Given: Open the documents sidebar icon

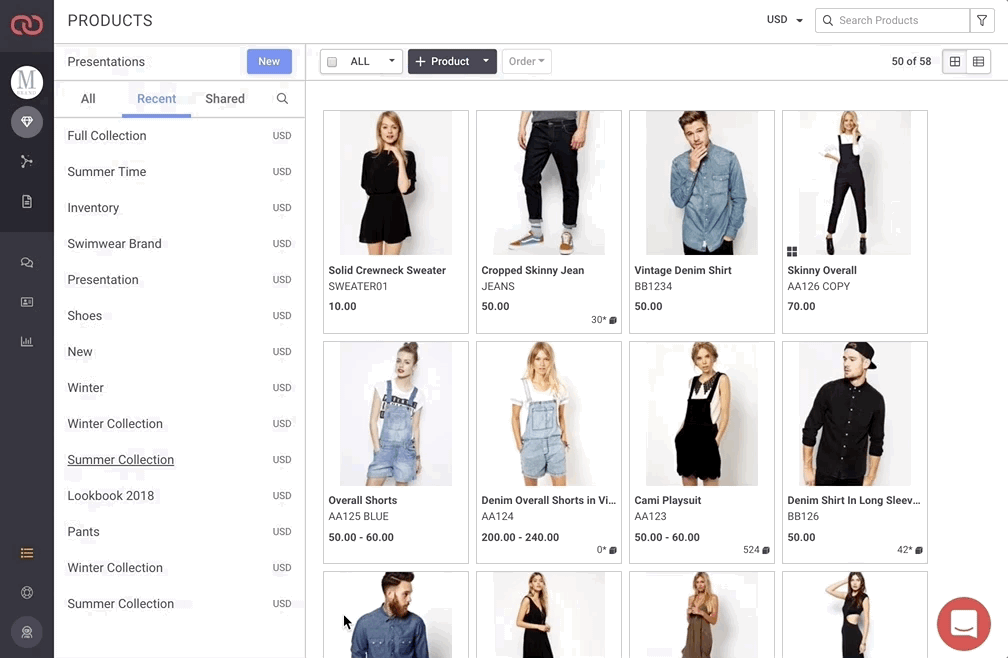Looking at the screenshot, I should (x=27, y=201).
